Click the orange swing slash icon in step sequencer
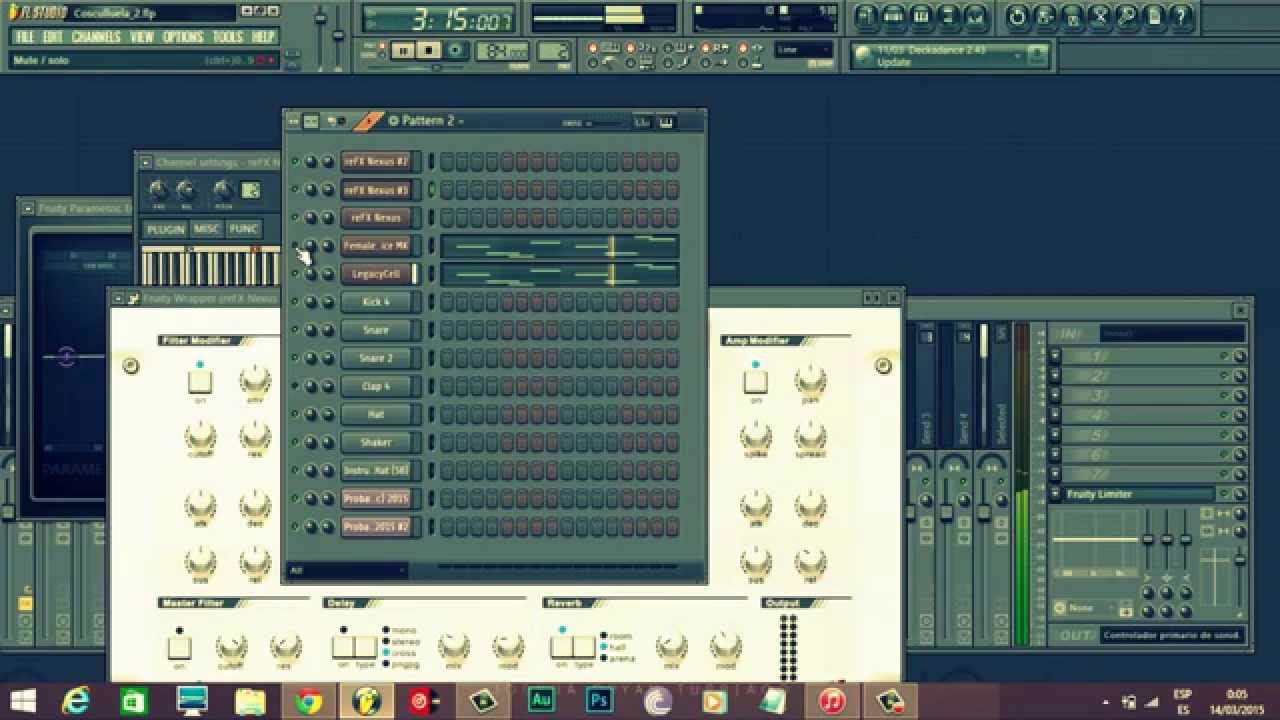Screen dimensions: 1280x720 click(x=368, y=121)
